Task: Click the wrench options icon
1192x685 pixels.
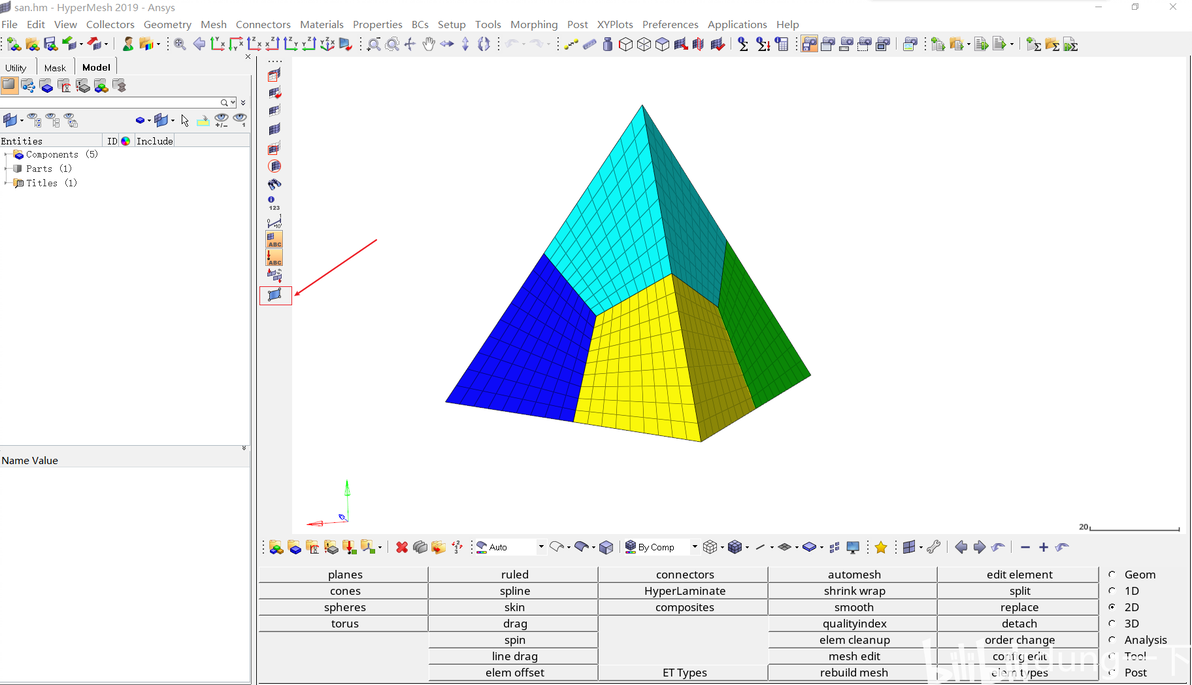Action: [934, 547]
